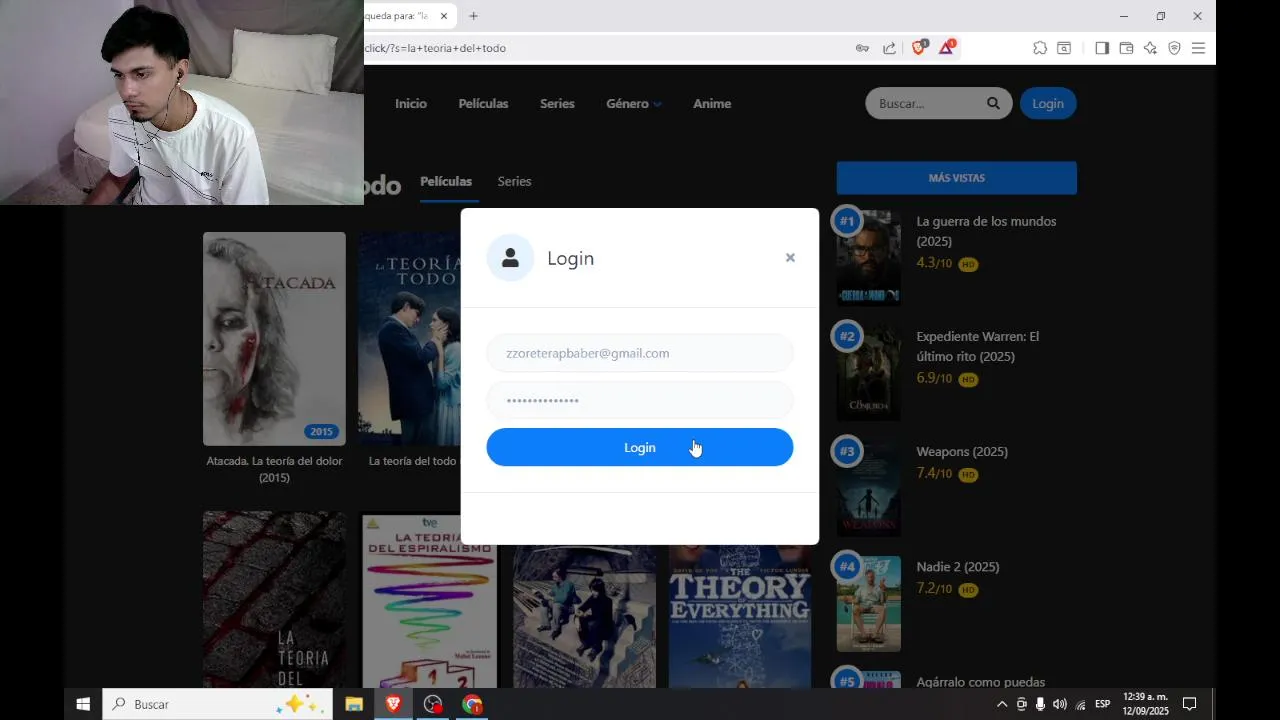Open the Brave Wallet icon
This screenshot has width=1280, height=720.
click(1126, 48)
